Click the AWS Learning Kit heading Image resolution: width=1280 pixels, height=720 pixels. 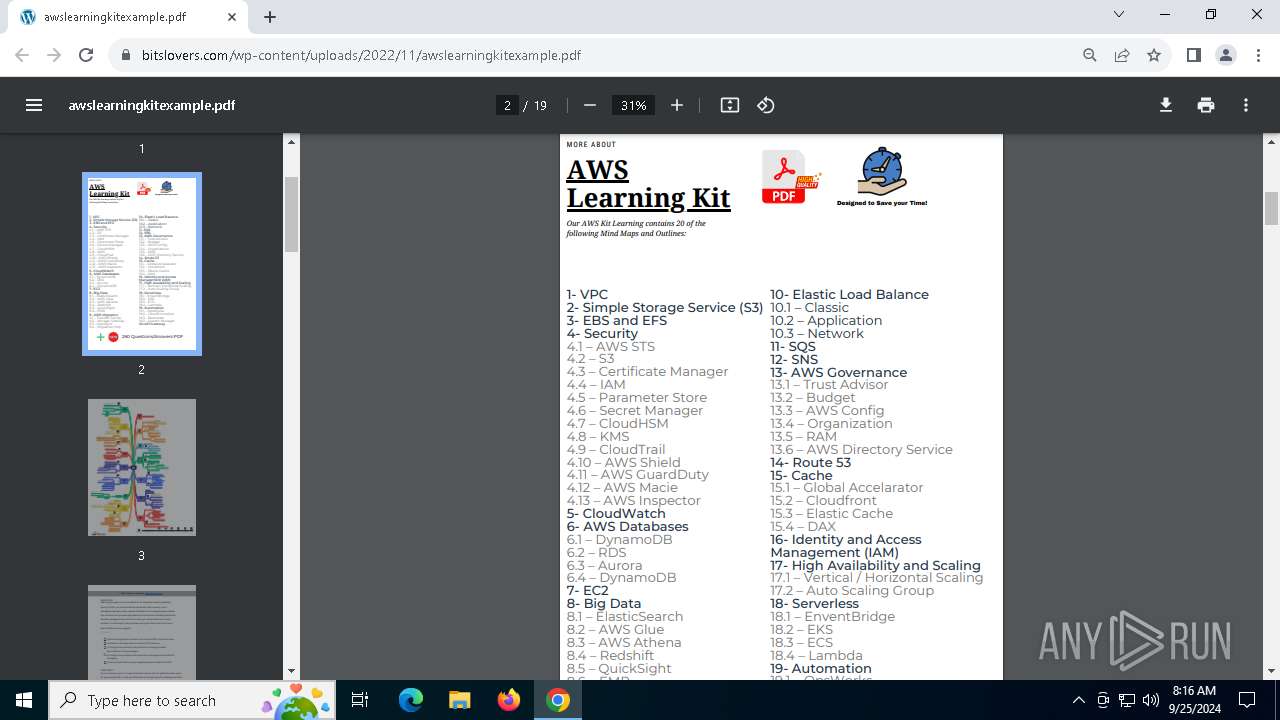tap(648, 184)
